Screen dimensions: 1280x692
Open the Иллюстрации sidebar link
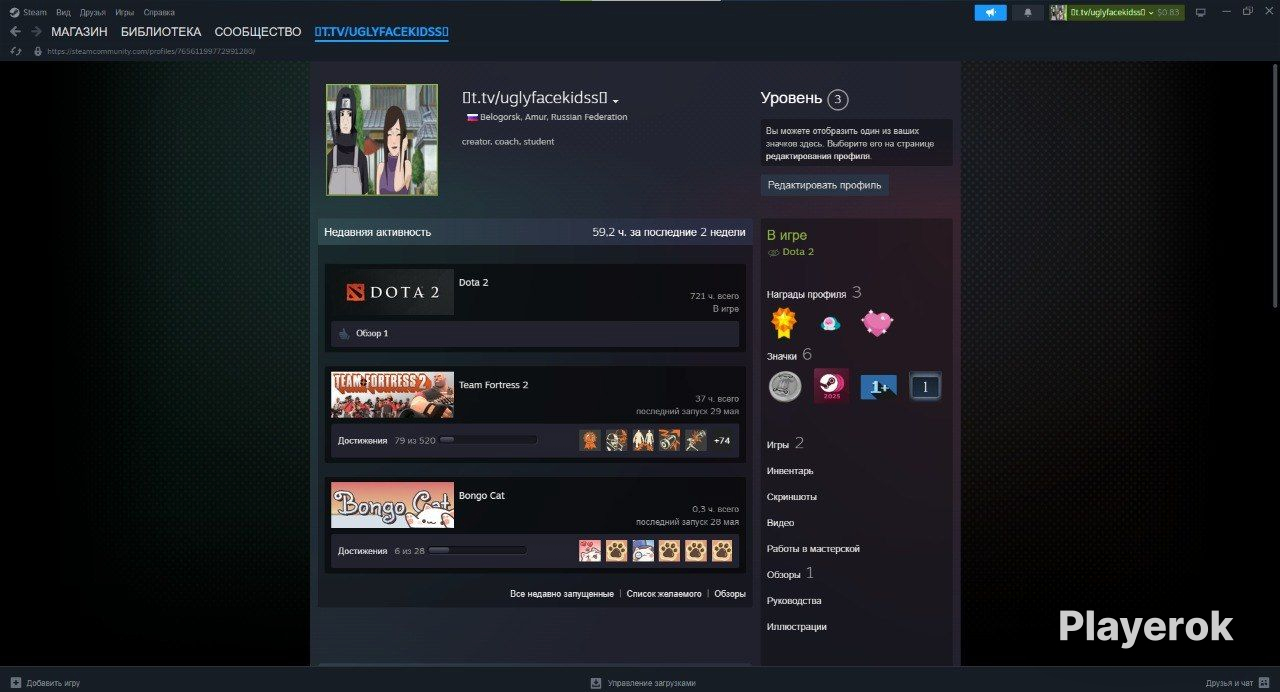[x=797, y=627]
